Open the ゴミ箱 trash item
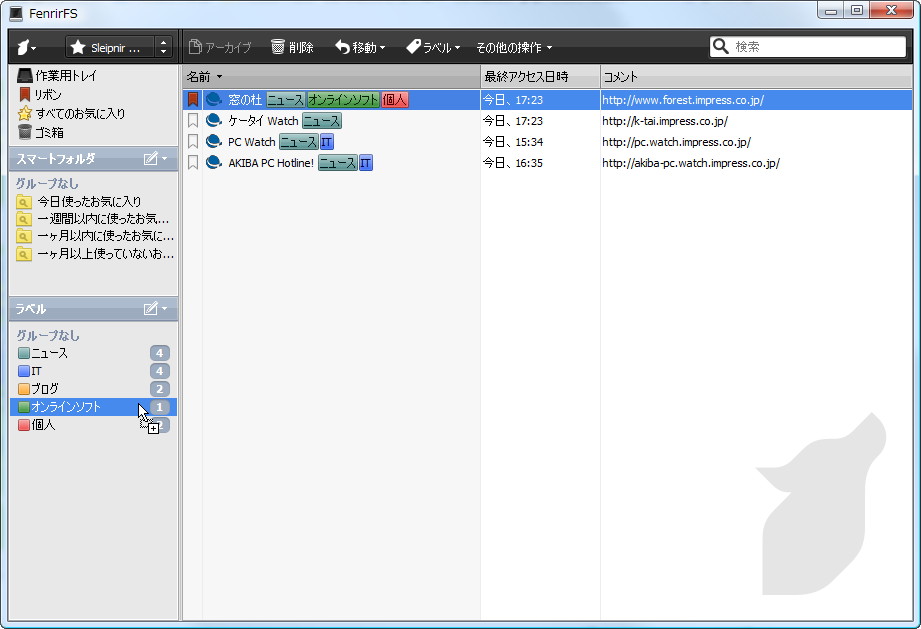This screenshot has width=921, height=629. point(41,132)
